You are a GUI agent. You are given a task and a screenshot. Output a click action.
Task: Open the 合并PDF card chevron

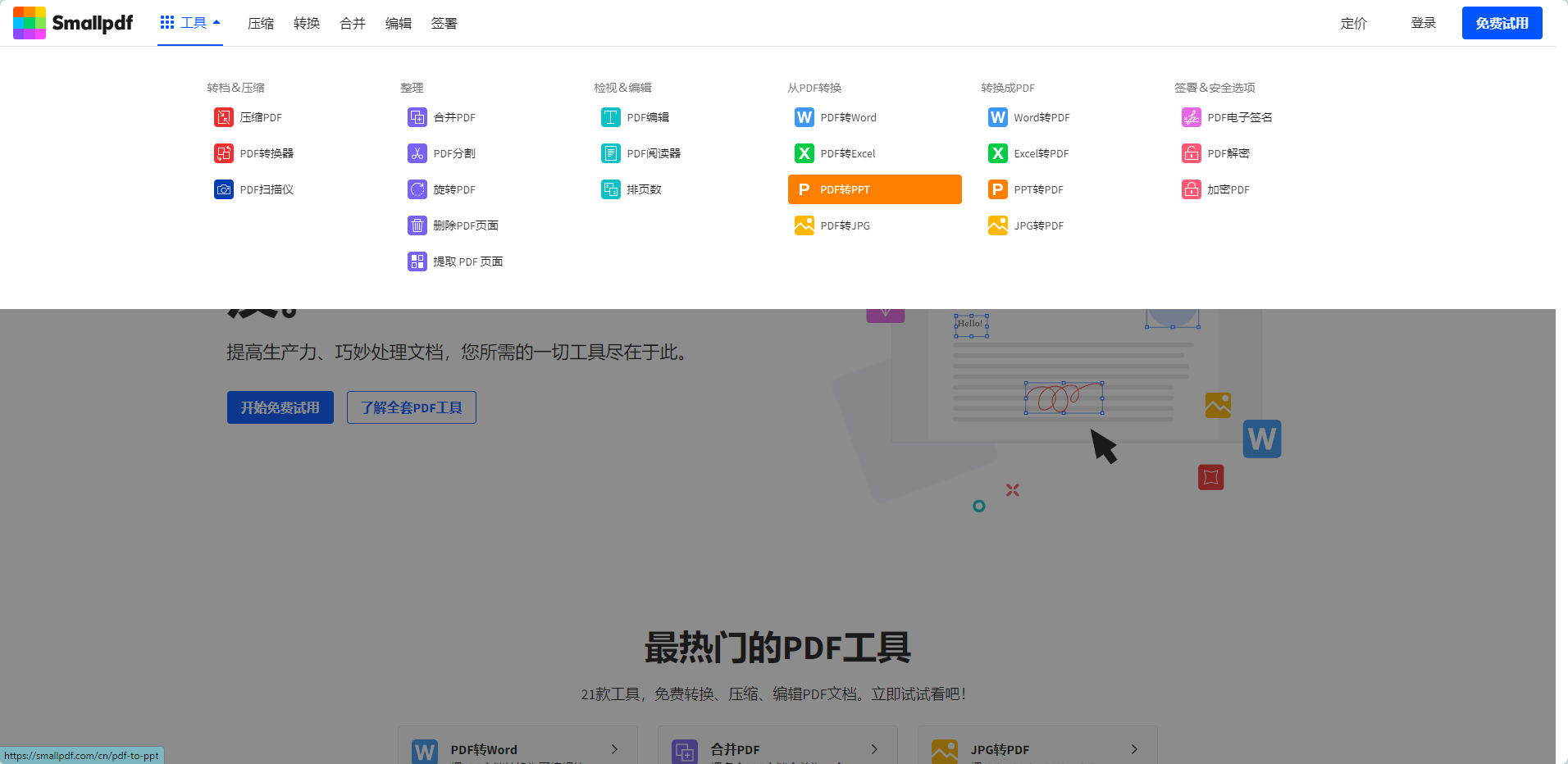pos(874,749)
